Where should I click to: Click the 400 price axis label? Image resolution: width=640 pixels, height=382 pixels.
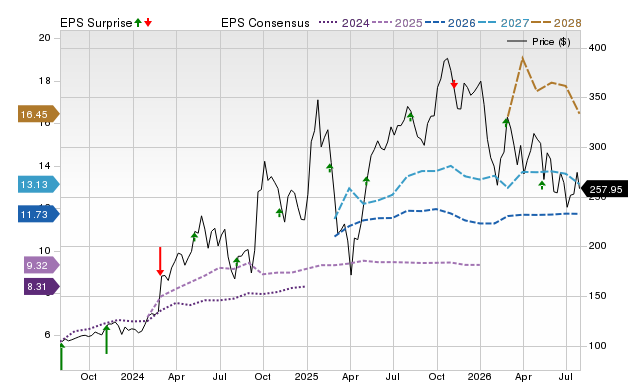pyautogui.click(x=598, y=48)
